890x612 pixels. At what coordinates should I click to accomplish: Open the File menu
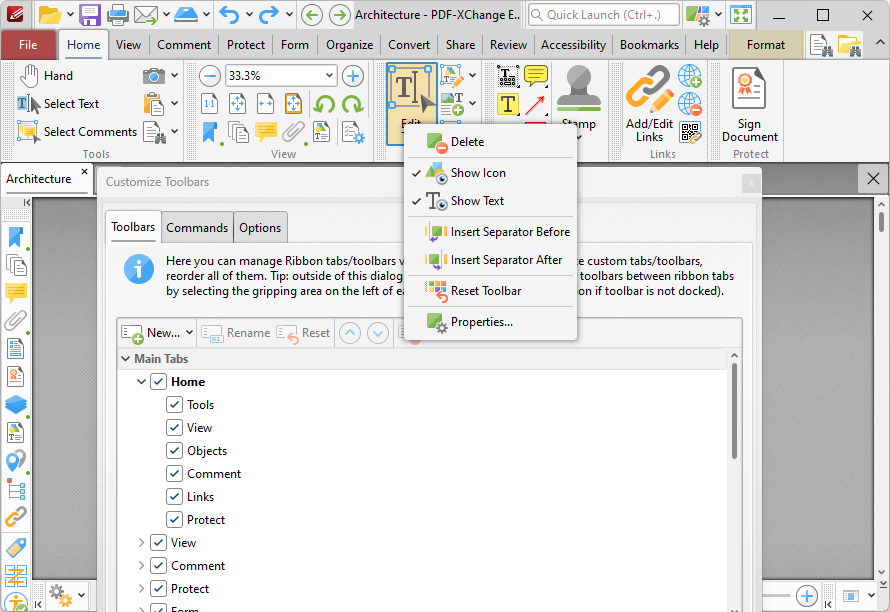tap(28, 45)
